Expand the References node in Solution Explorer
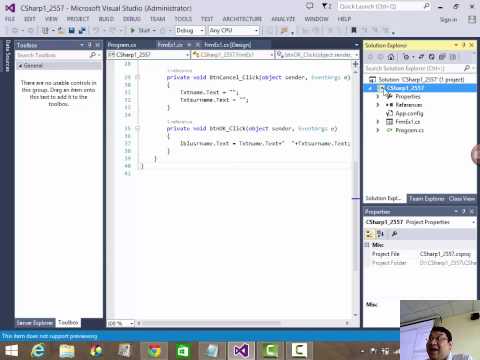Viewport: 480px width, 360px height. (378, 105)
